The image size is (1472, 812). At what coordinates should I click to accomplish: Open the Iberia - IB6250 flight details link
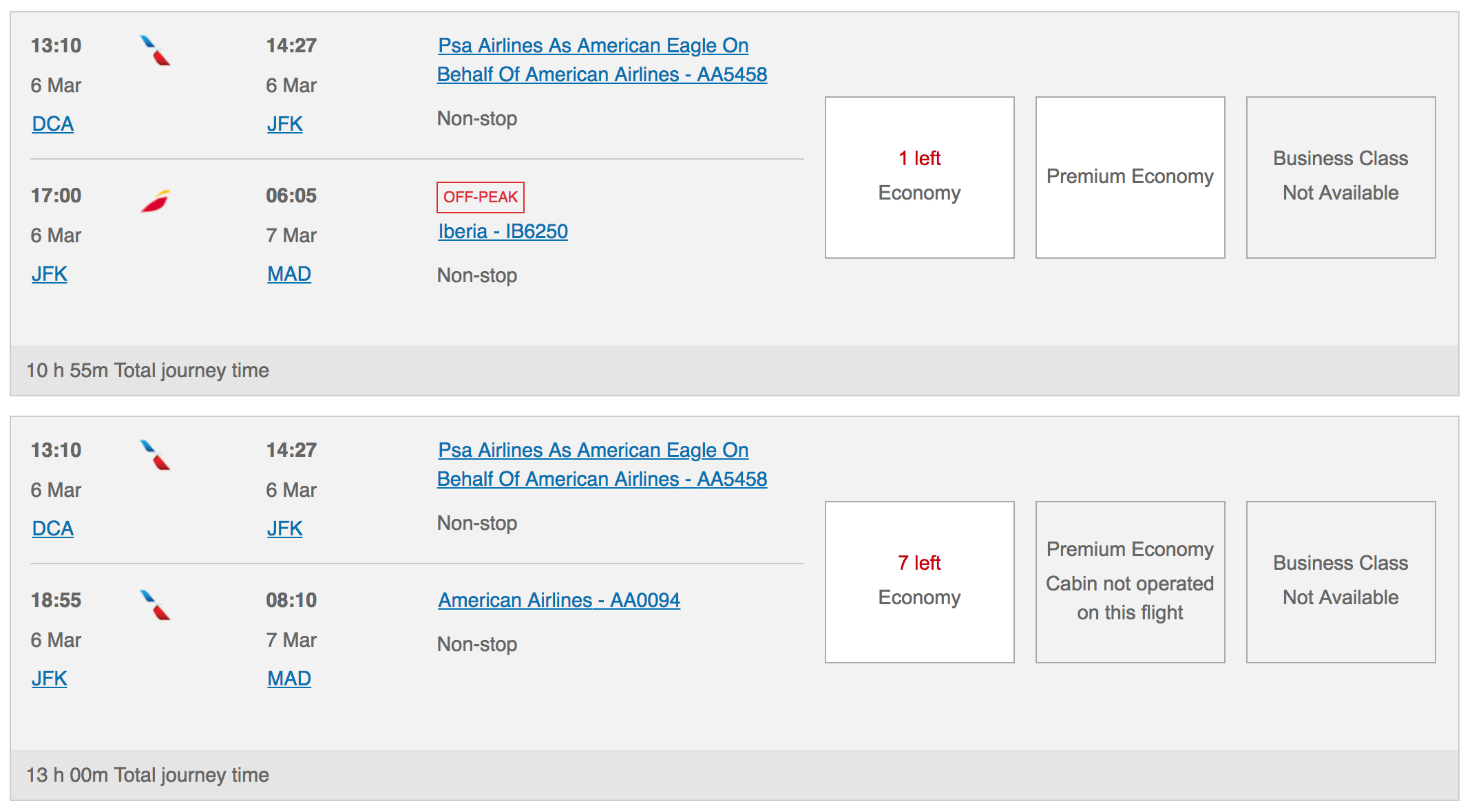(503, 231)
